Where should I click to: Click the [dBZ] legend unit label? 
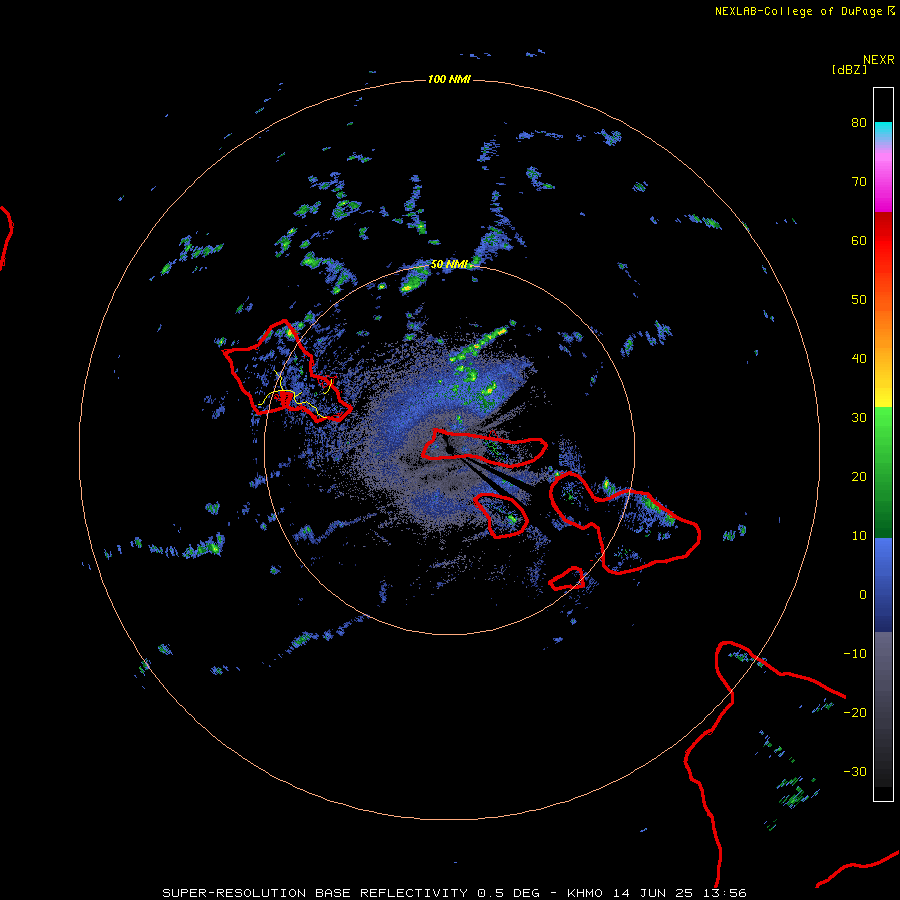pyautogui.click(x=849, y=70)
